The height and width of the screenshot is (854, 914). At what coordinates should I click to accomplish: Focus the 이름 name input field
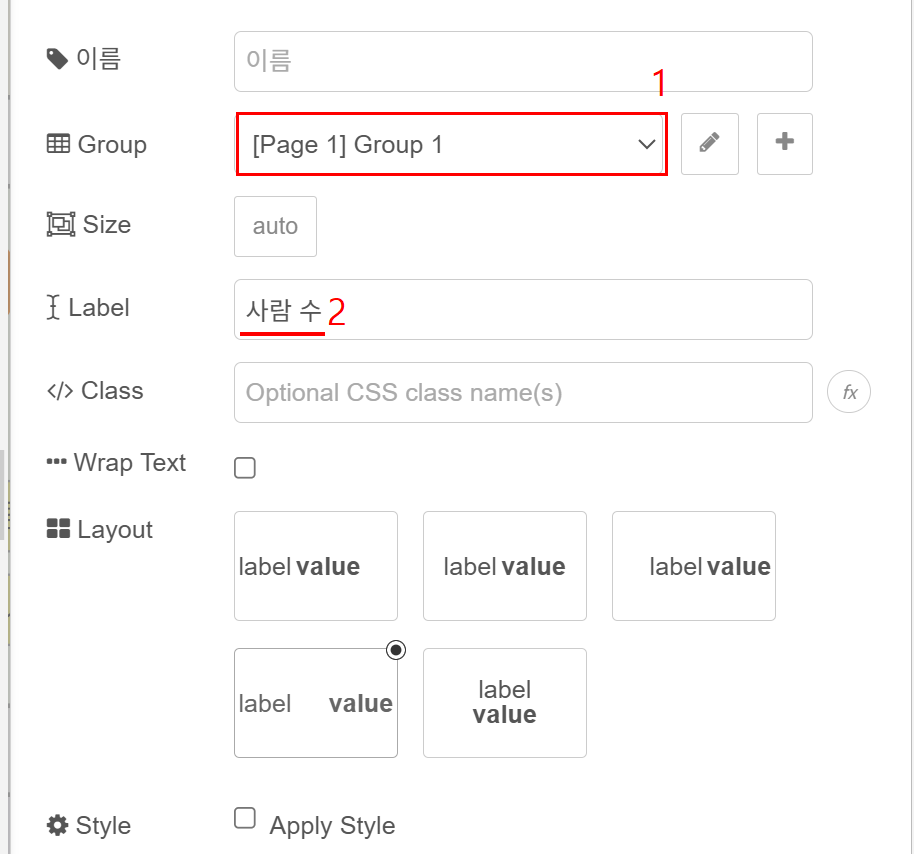point(522,61)
